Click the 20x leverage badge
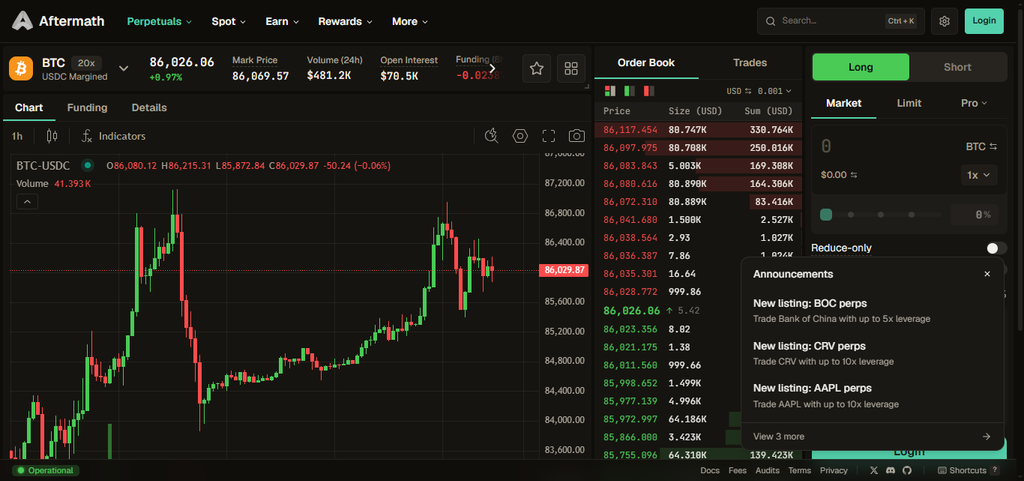The width and height of the screenshot is (1024, 481). point(86,63)
